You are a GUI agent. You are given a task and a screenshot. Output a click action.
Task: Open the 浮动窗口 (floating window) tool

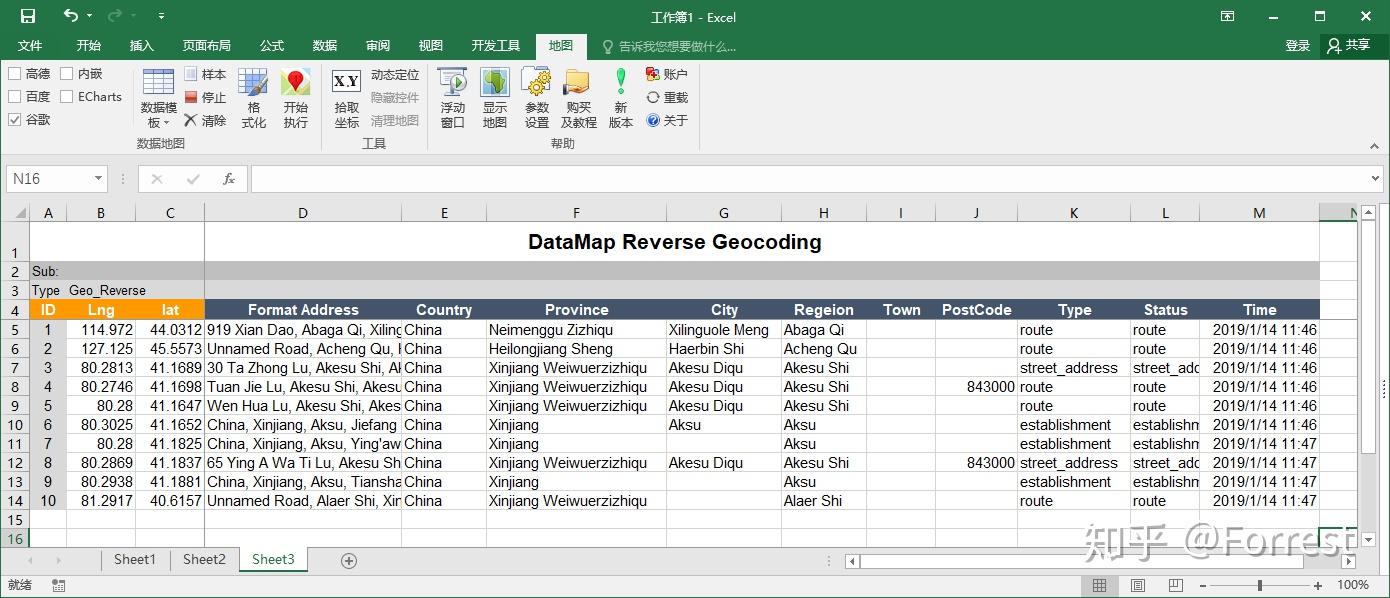click(452, 95)
